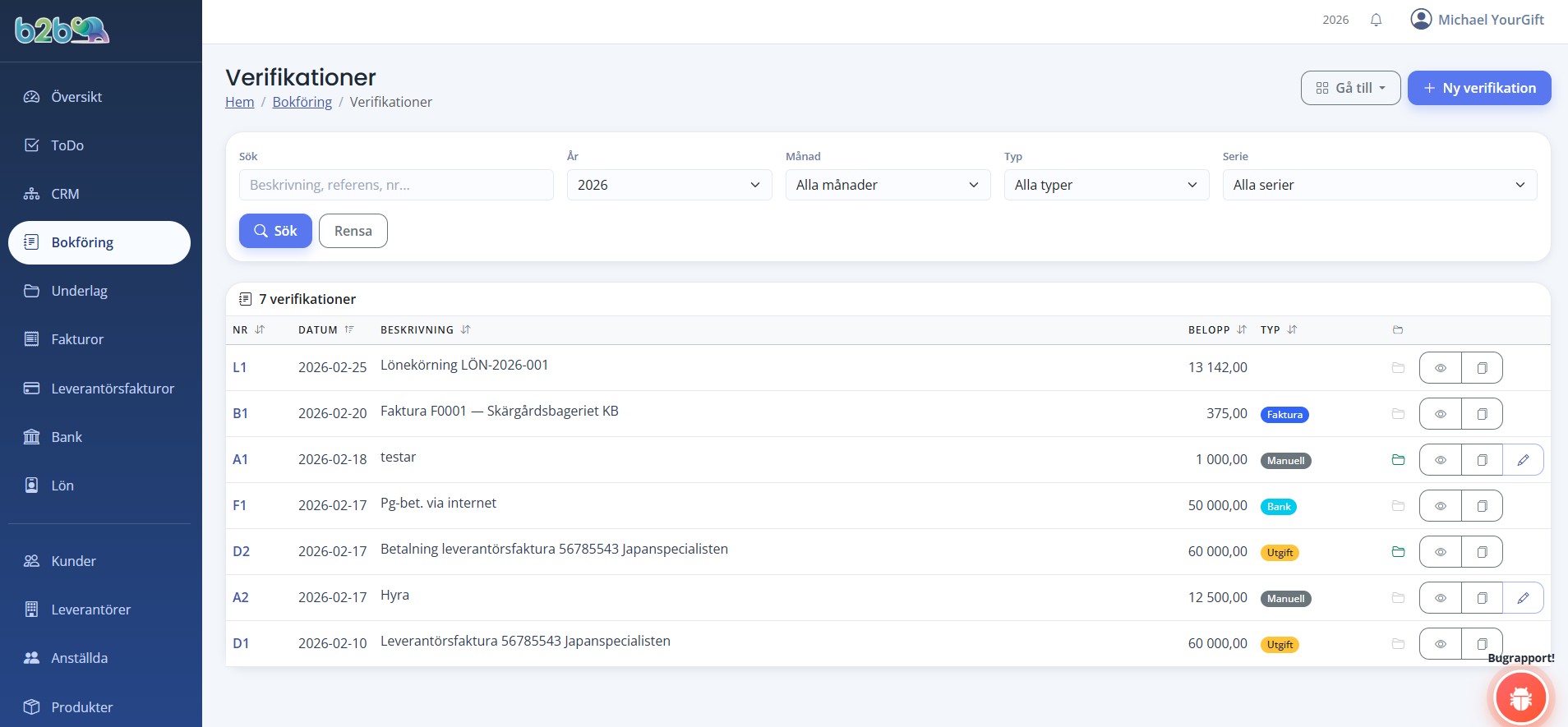Click the Ny verifikation button
Image resolution: width=1568 pixels, height=727 pixels.
click(x=1478, y=88)
